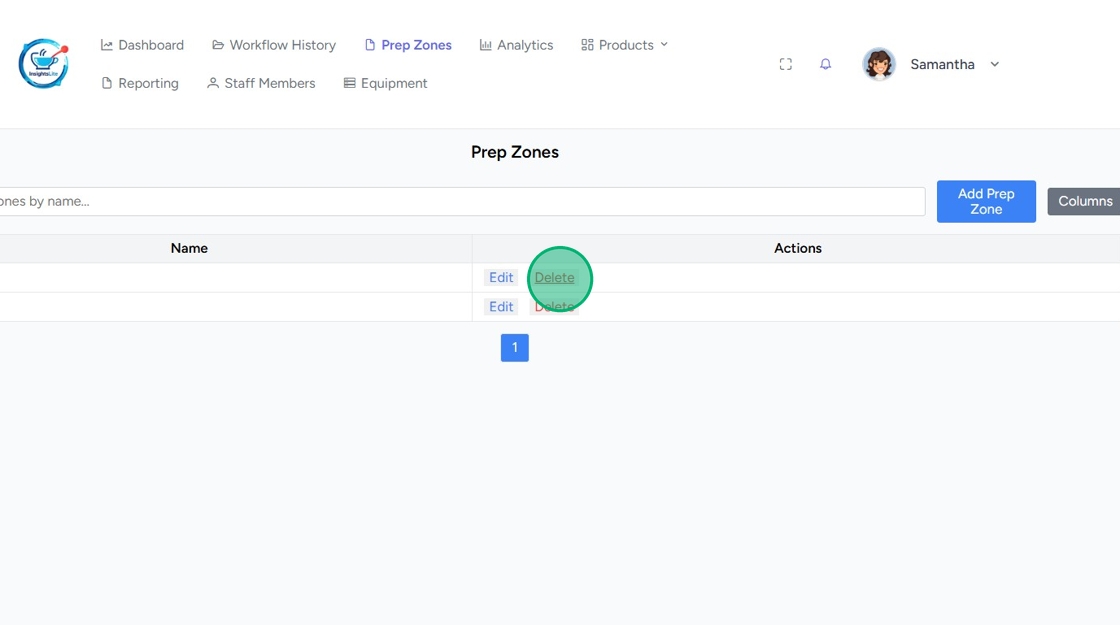1120x625 pixels.
Task: Click the InsightsLite logo
Action: click(44, 64)
